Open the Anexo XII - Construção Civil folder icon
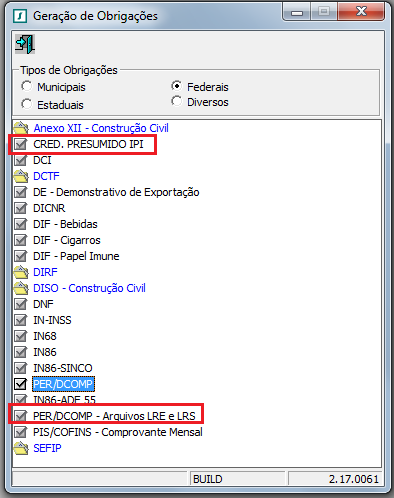This screenshot has width=394, height=498. click(21, 128)
